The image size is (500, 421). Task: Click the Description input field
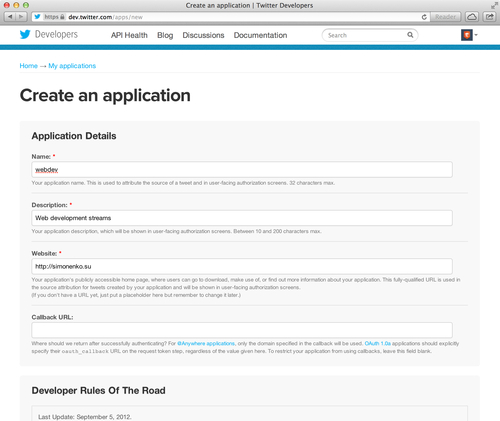pyautogui.click(x=242, y=218)
